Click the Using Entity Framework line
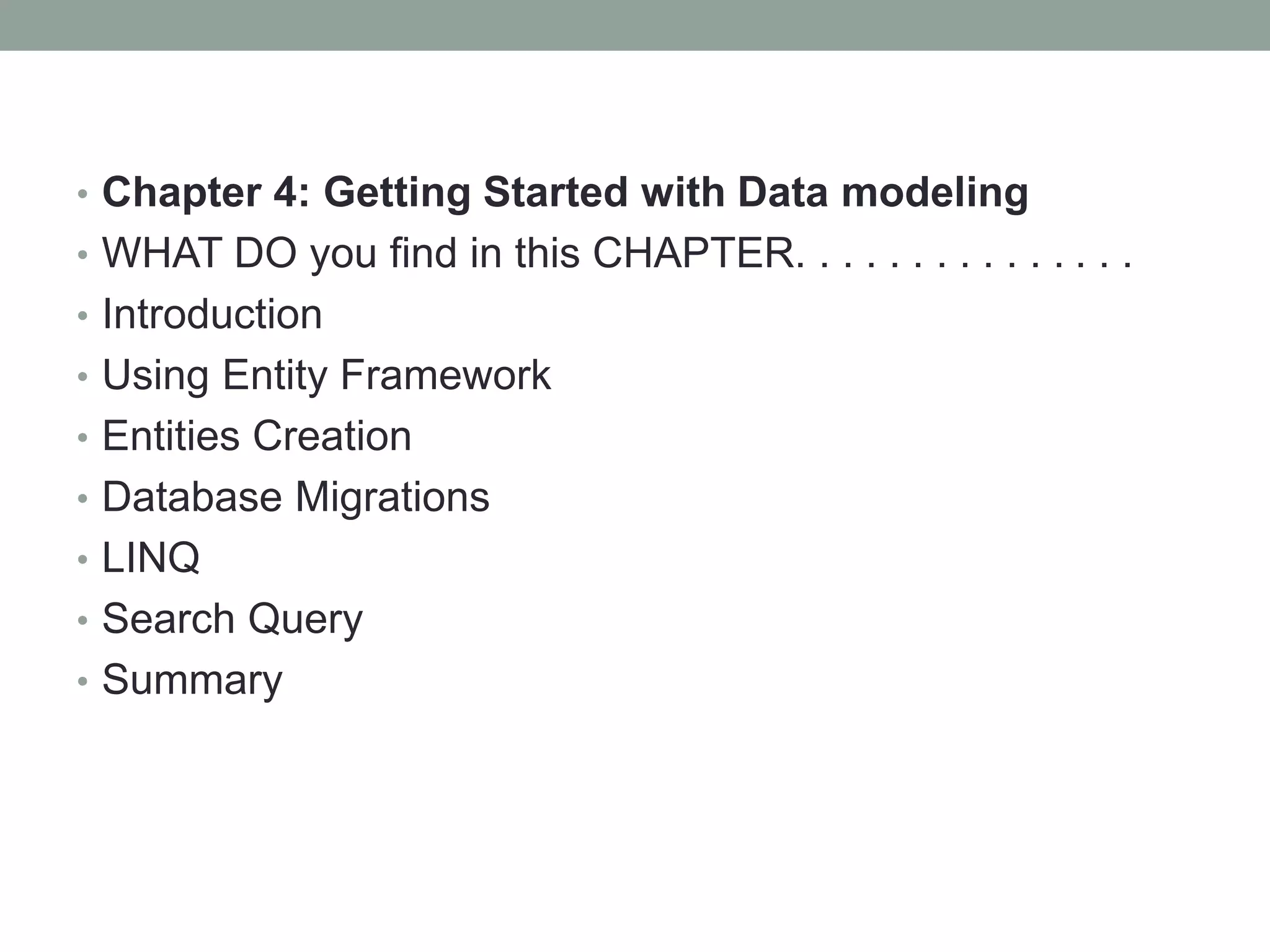 (326, 375)
